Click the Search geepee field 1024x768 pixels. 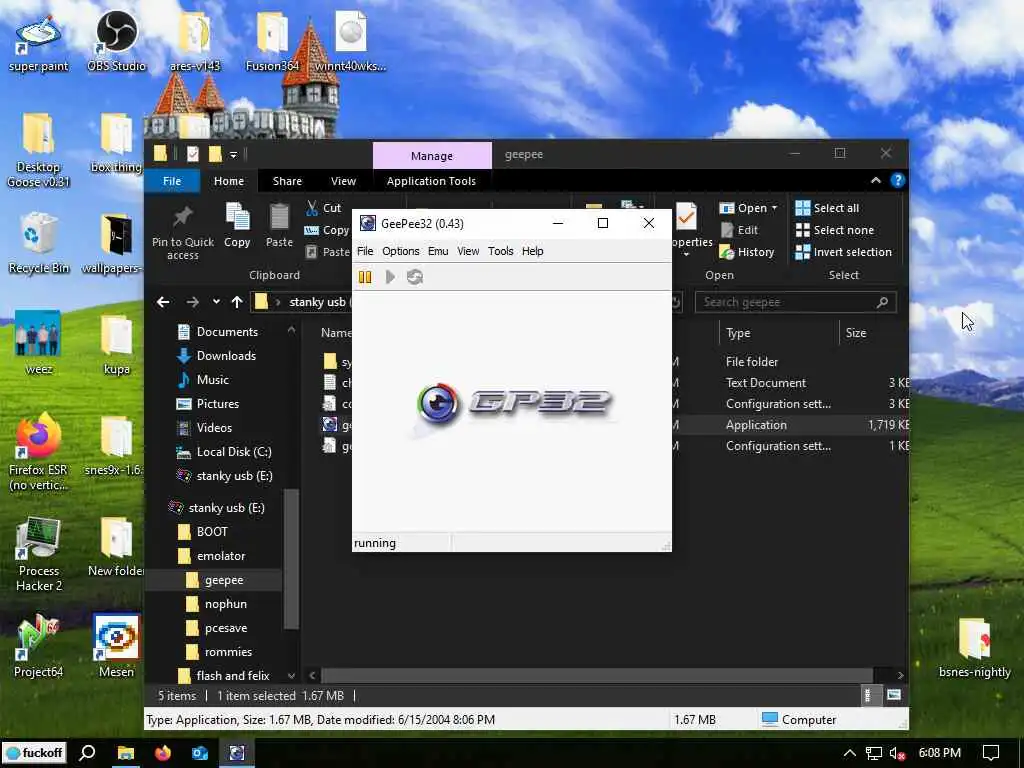[795, 302]
